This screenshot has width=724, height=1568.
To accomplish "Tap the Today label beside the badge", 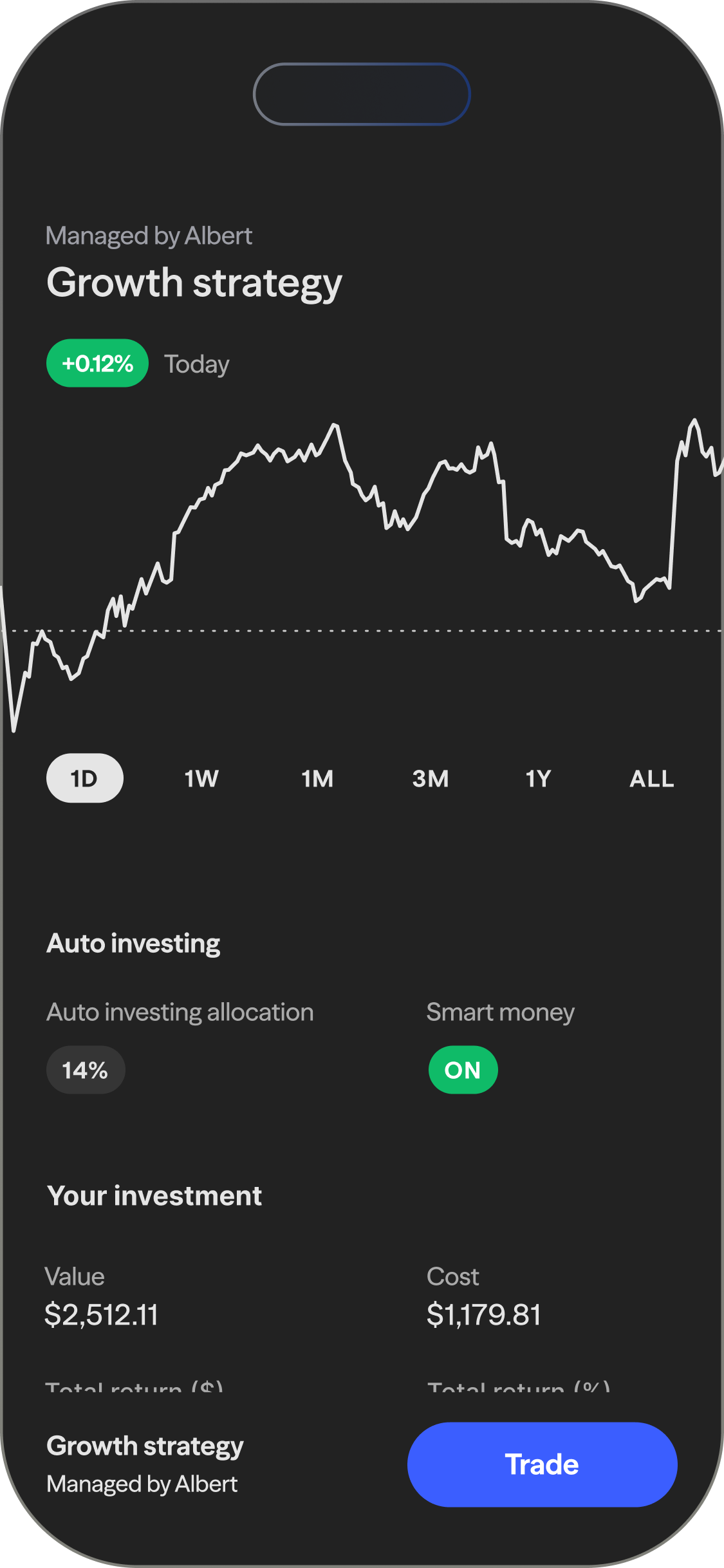I will point(197,364).
